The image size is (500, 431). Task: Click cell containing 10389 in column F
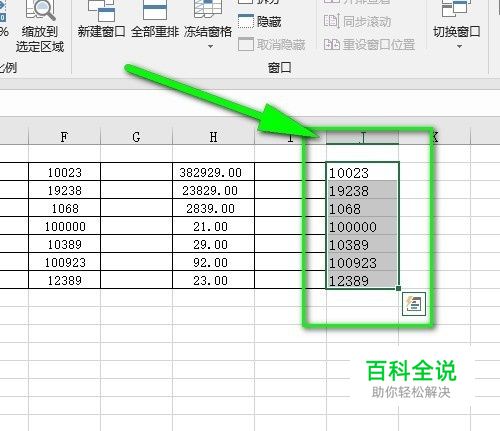coord(64,244)
